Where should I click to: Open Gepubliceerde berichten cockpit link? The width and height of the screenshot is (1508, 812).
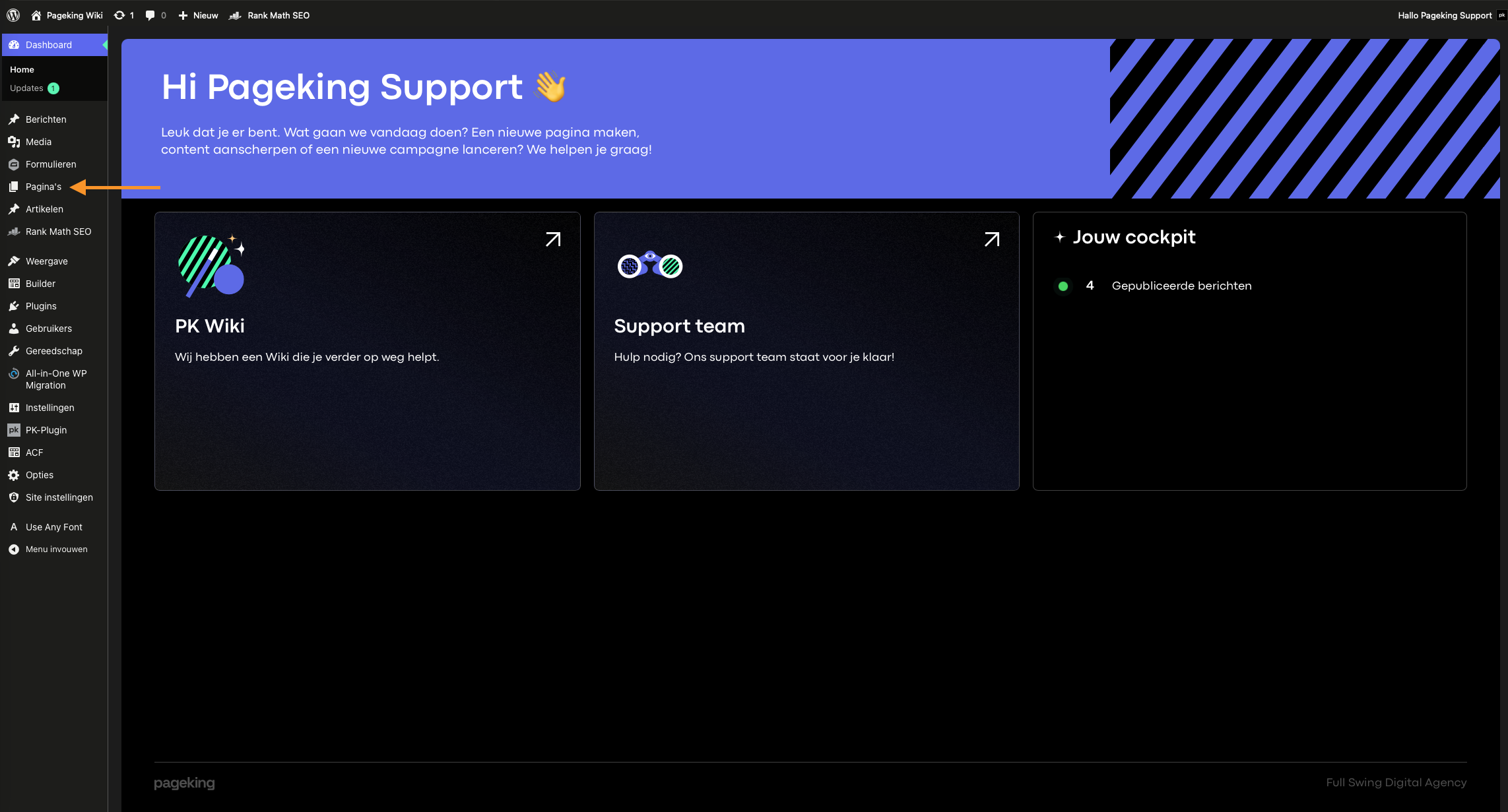click(1181, 286)
